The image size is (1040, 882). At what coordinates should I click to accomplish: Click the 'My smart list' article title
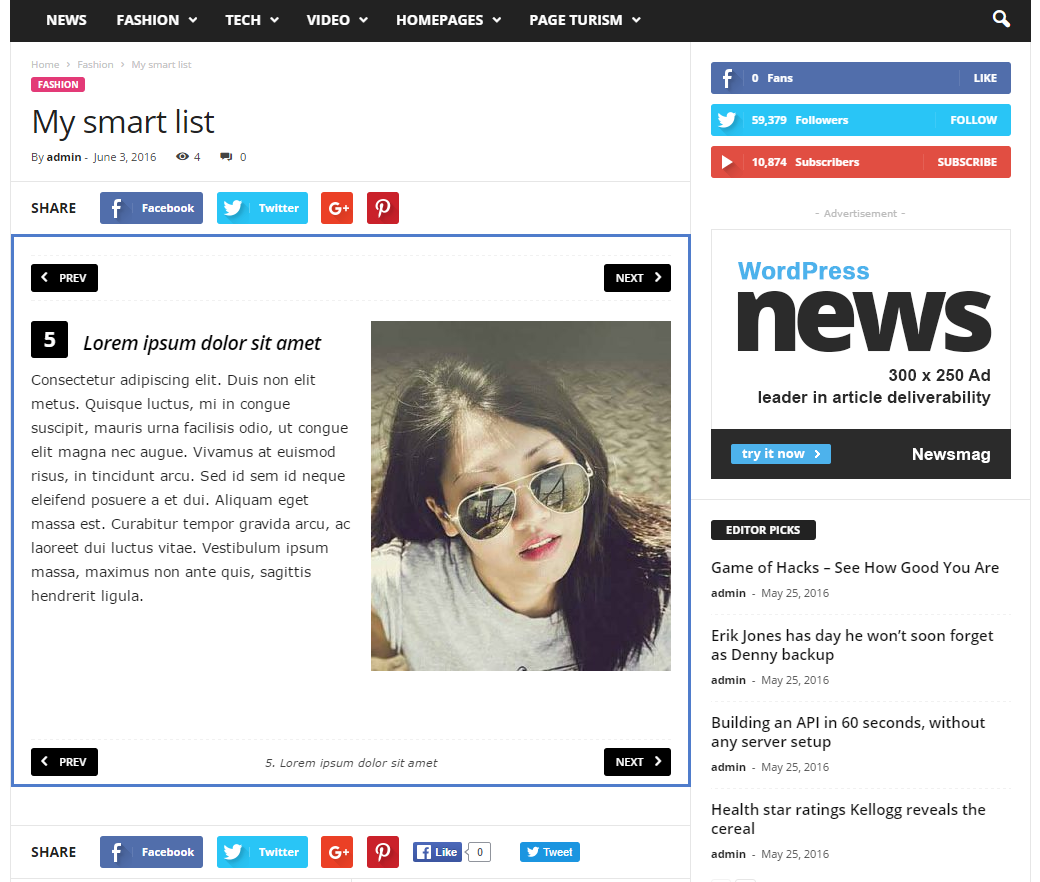[123, 122]
